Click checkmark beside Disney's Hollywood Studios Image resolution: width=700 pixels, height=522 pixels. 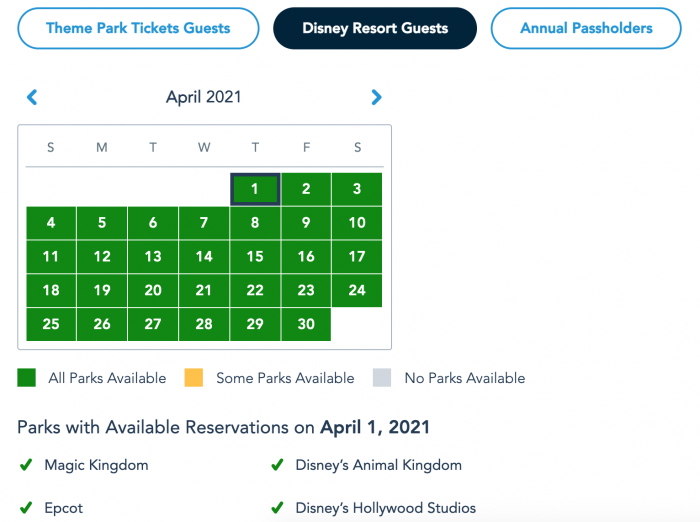277,508
